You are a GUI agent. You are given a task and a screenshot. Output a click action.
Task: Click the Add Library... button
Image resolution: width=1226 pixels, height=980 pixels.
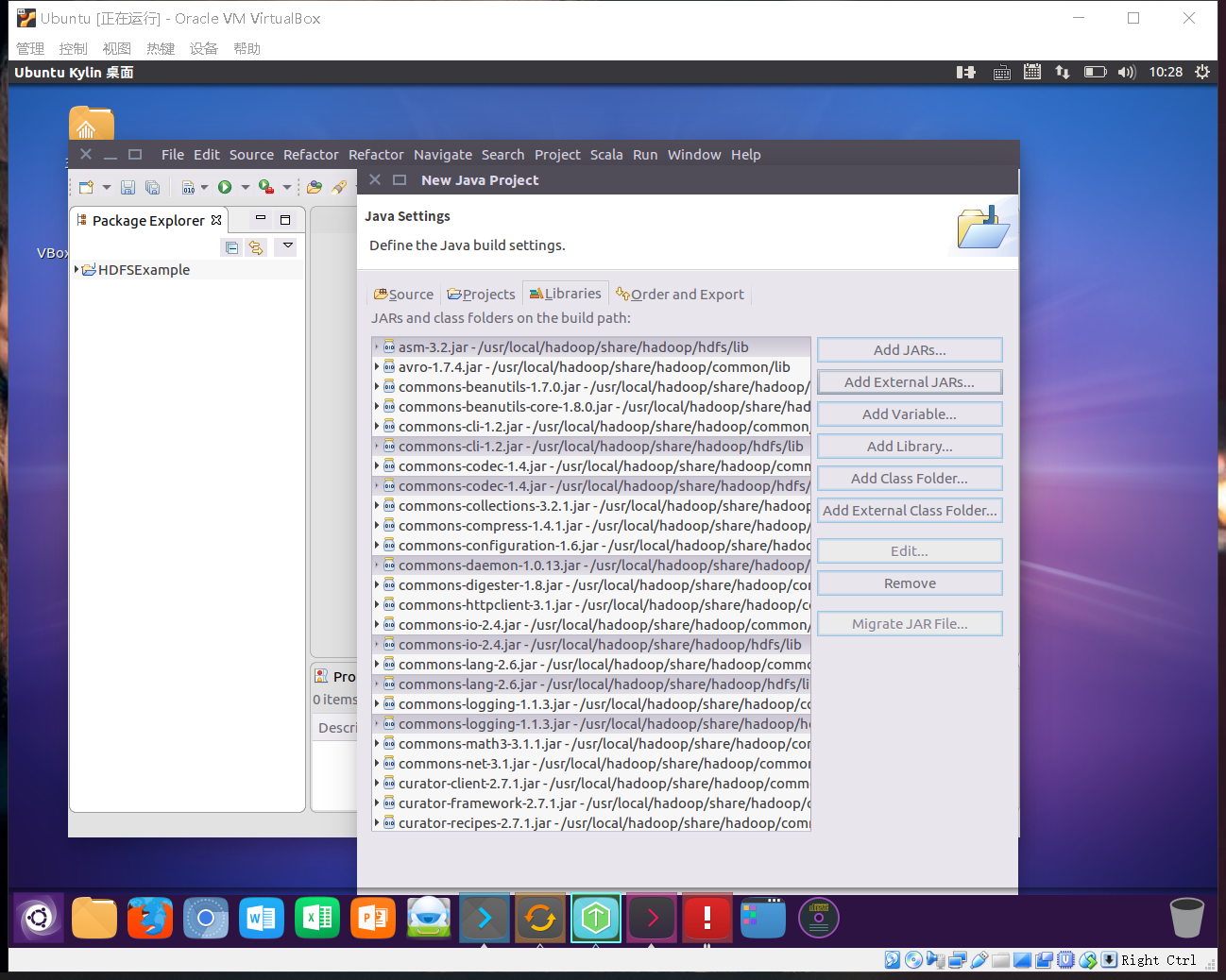tap(910, 447)
